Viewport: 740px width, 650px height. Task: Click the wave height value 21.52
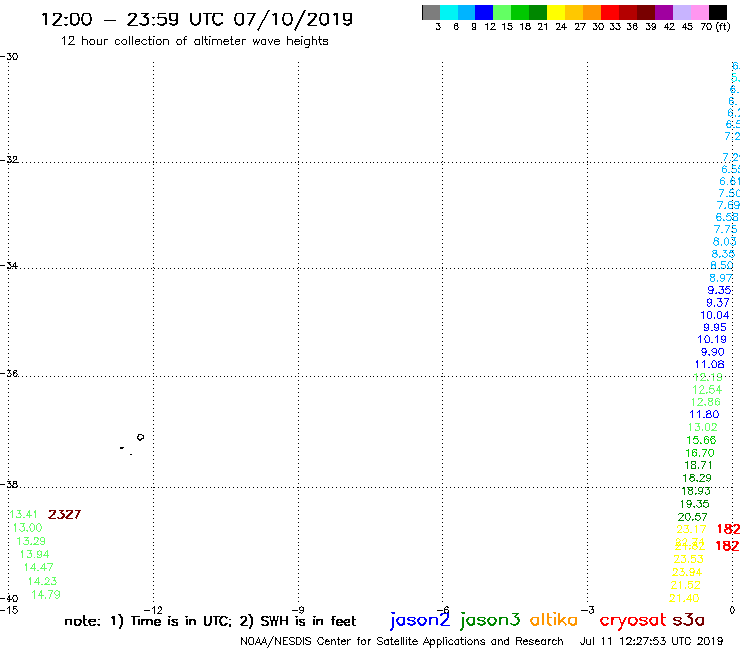[685, 585]
